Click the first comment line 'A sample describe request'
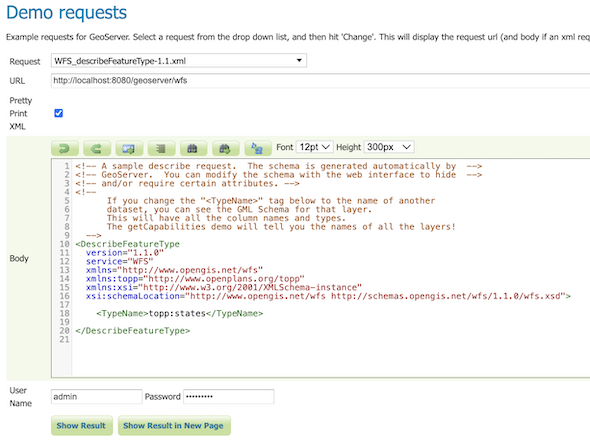Screen dimensions: 590x441 click(278, 166)
